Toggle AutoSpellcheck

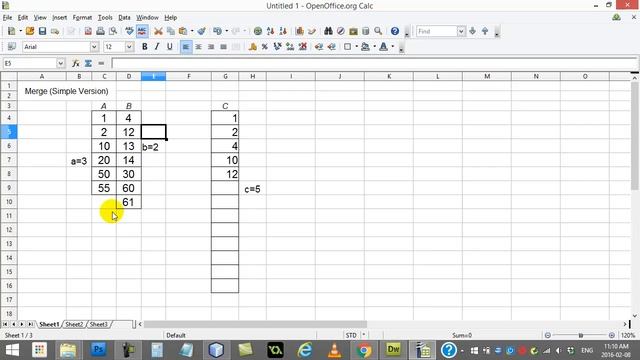coord(142,31)
